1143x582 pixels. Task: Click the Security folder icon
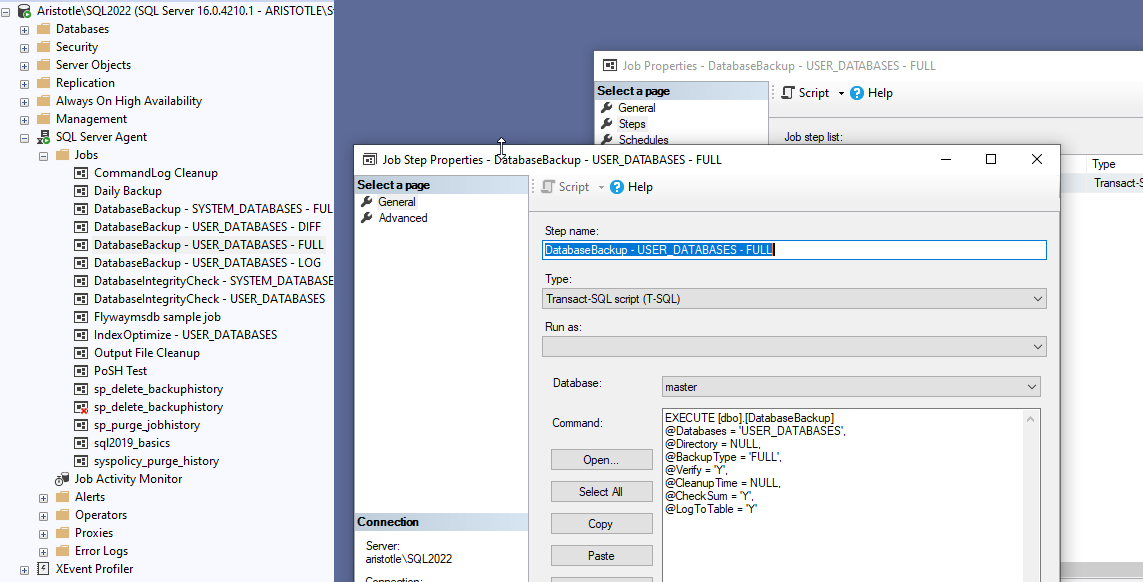tap(44, 47)
